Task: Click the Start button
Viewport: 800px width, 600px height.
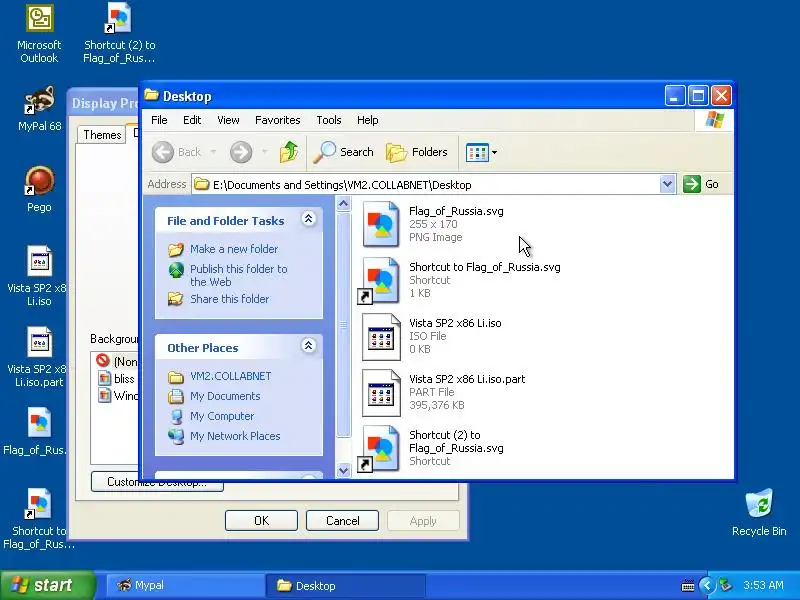Action: (47, 585)
